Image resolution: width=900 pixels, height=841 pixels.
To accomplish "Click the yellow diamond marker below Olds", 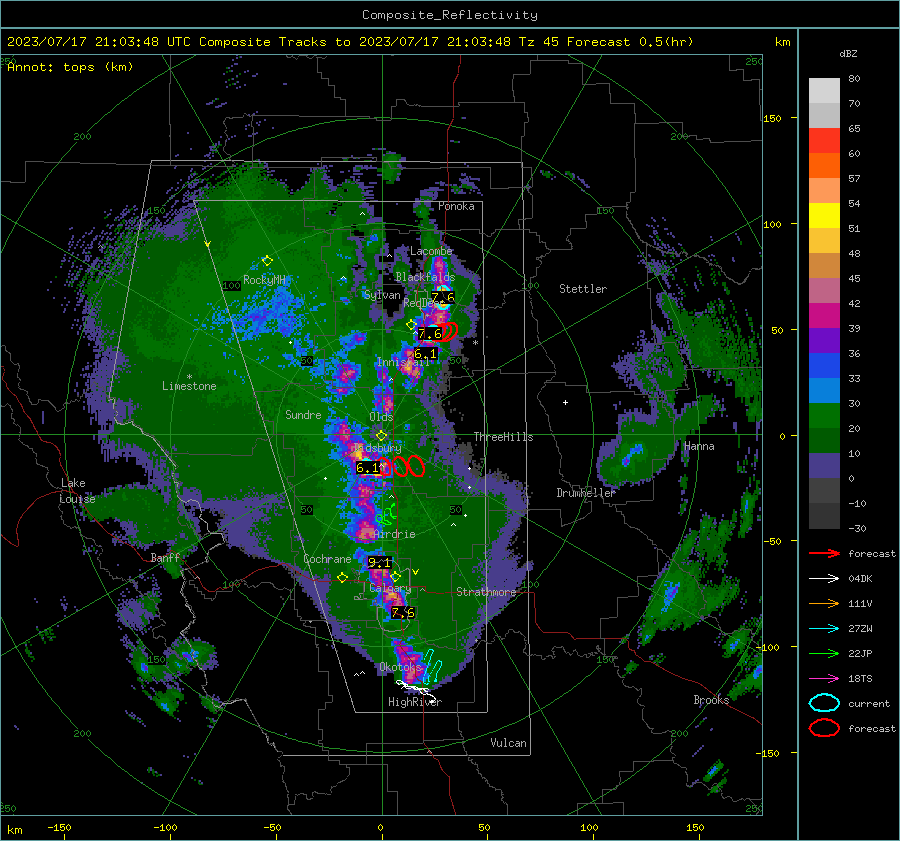I will (x=381, y=436).
